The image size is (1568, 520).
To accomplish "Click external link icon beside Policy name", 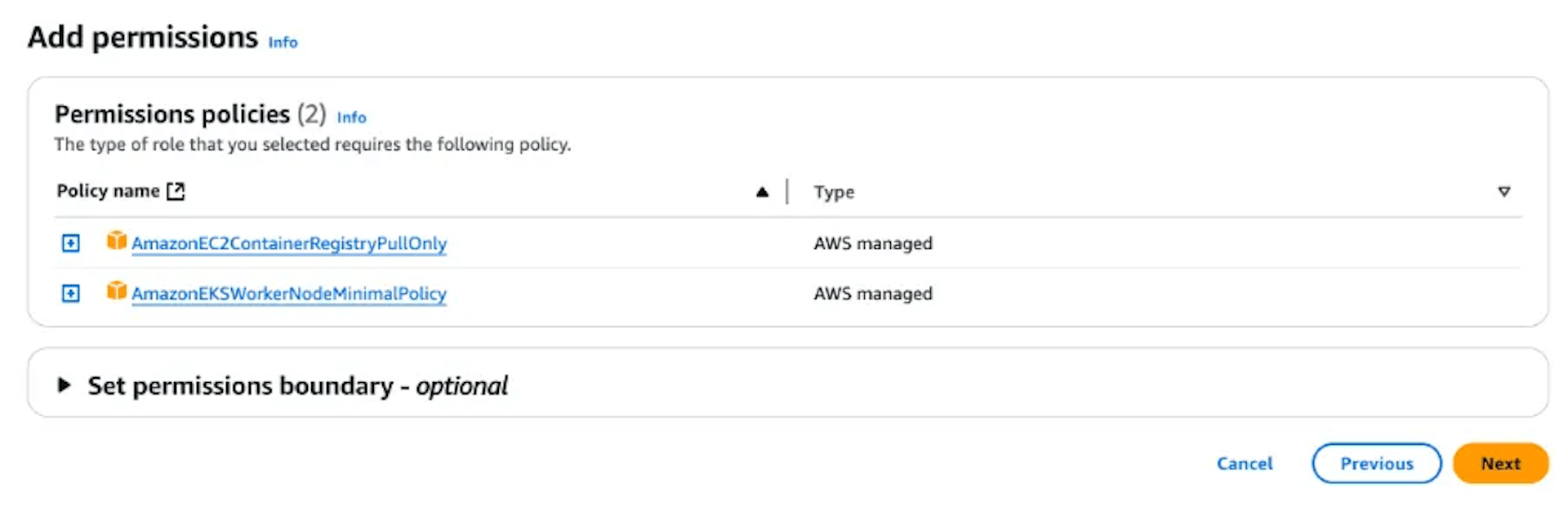I will pos(176,191).
